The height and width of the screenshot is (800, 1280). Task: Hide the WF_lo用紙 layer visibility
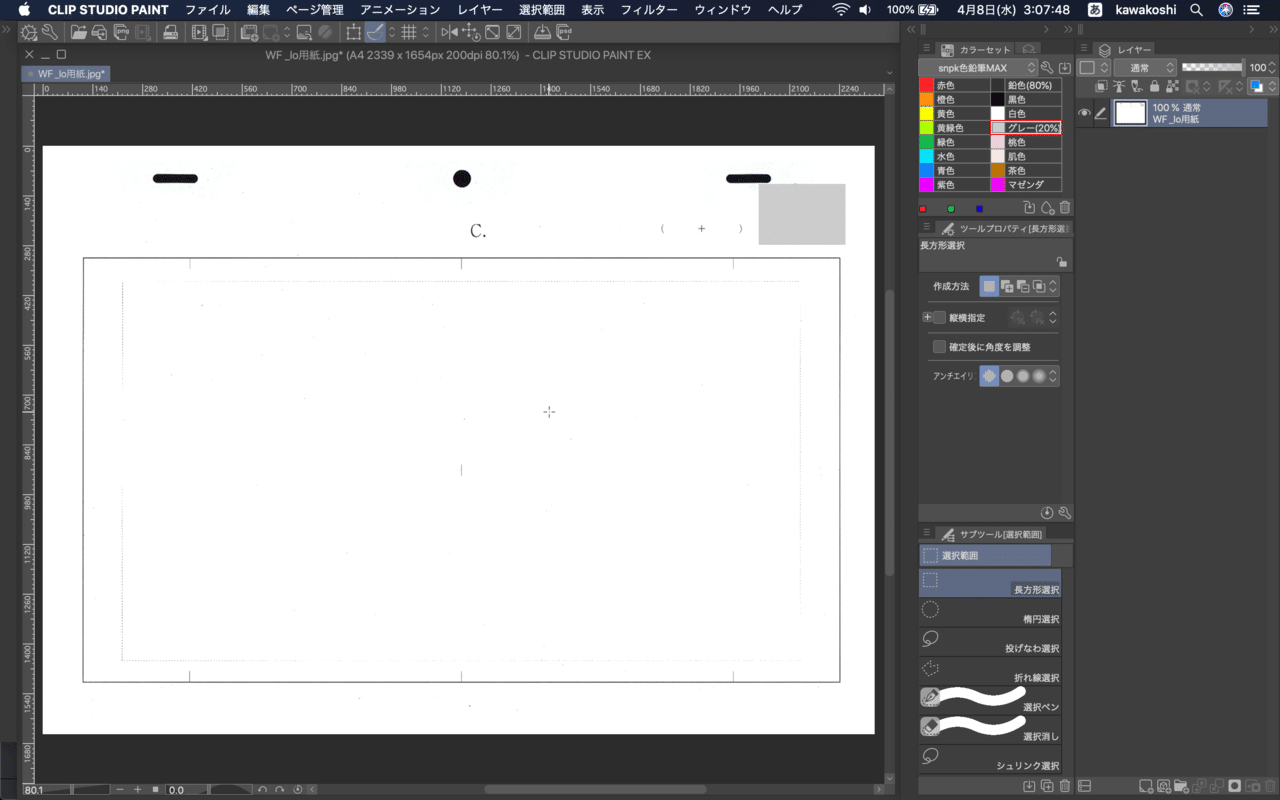pos(1083,112)
